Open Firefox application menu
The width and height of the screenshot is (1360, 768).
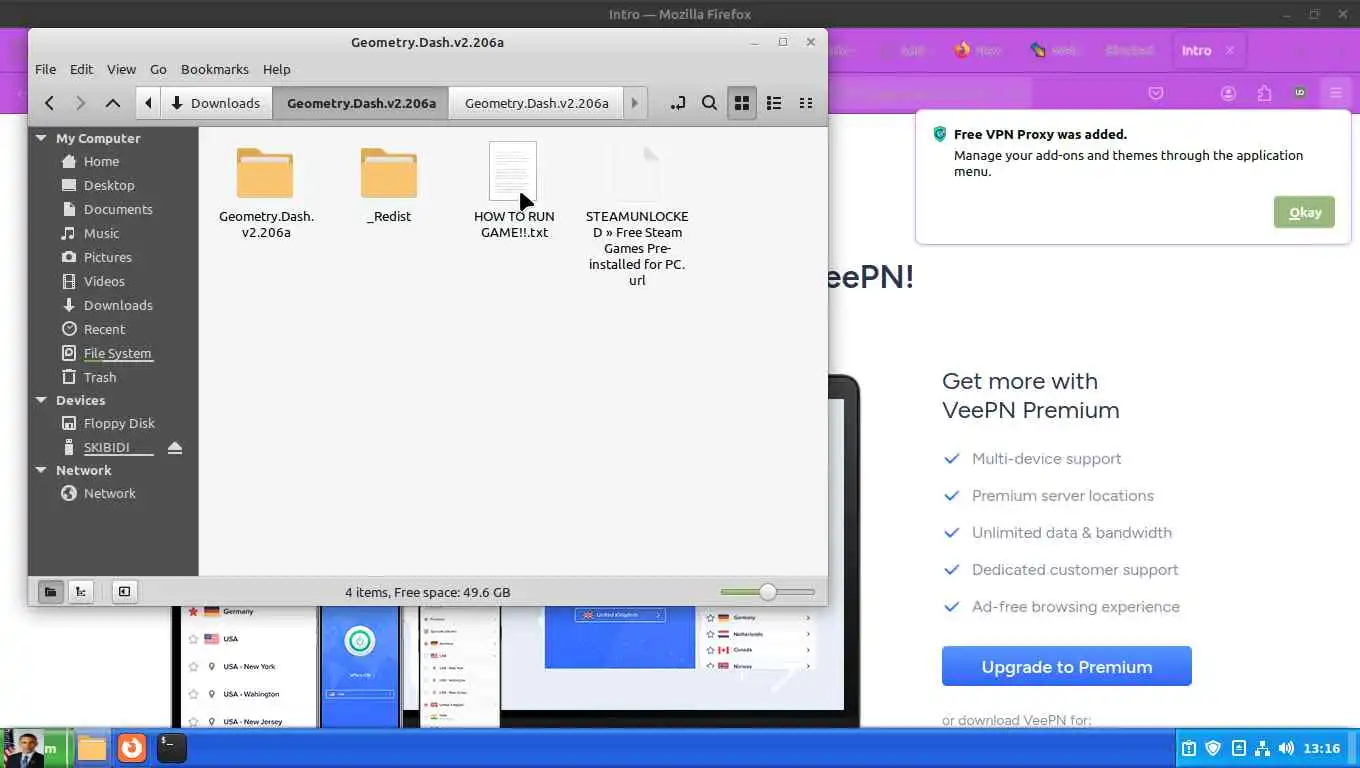[x=1336, y=93]
